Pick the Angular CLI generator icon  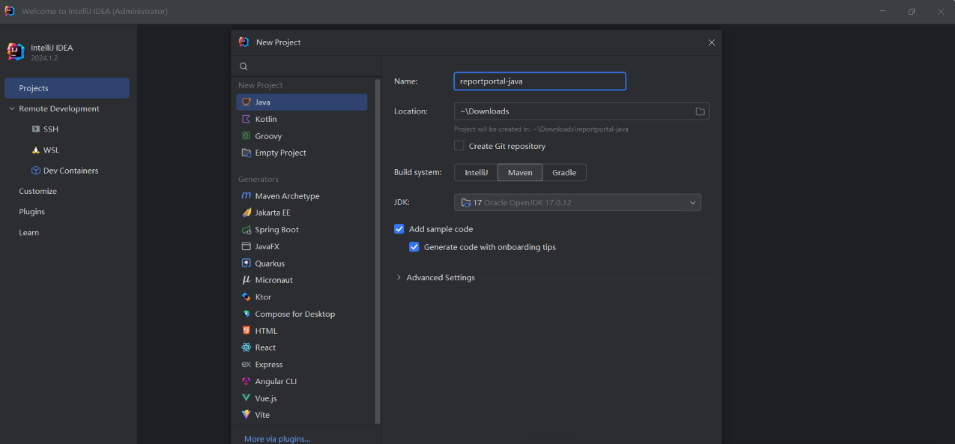pyautogui.click(x=246, y=381)
